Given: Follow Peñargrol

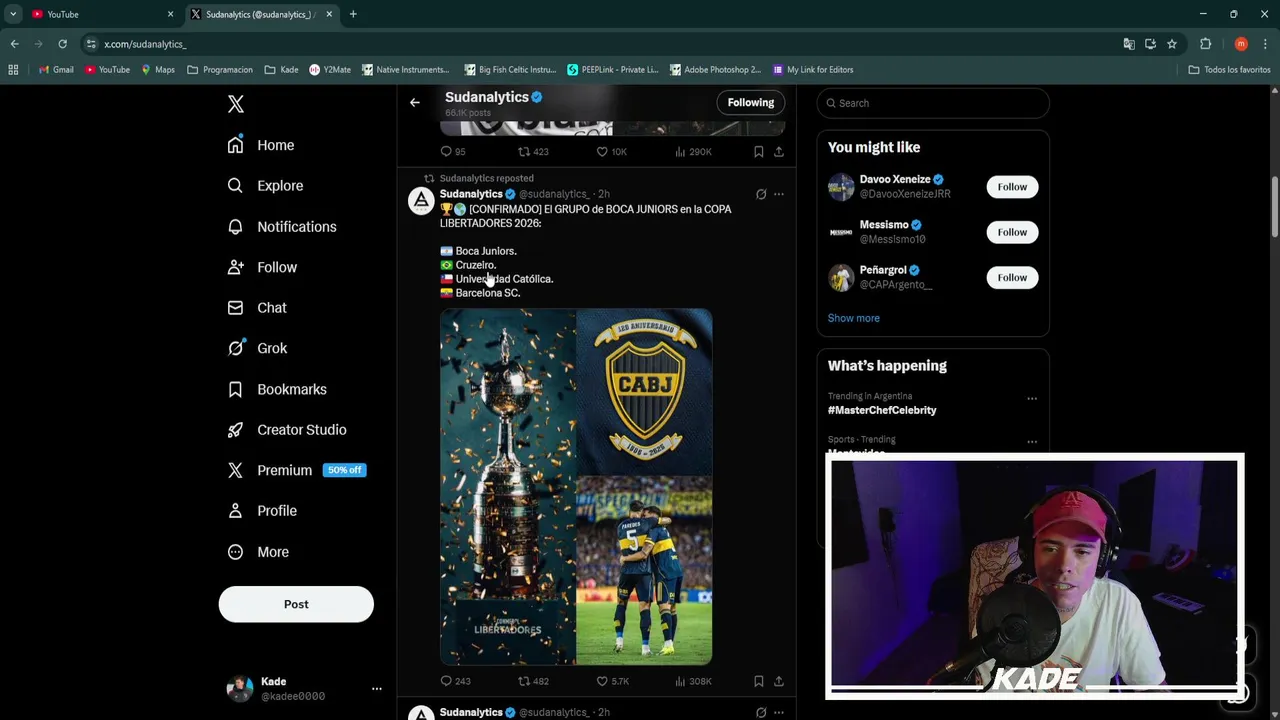Looking at the screenshot, I should pyautogui.click(x=1012, y=277).
